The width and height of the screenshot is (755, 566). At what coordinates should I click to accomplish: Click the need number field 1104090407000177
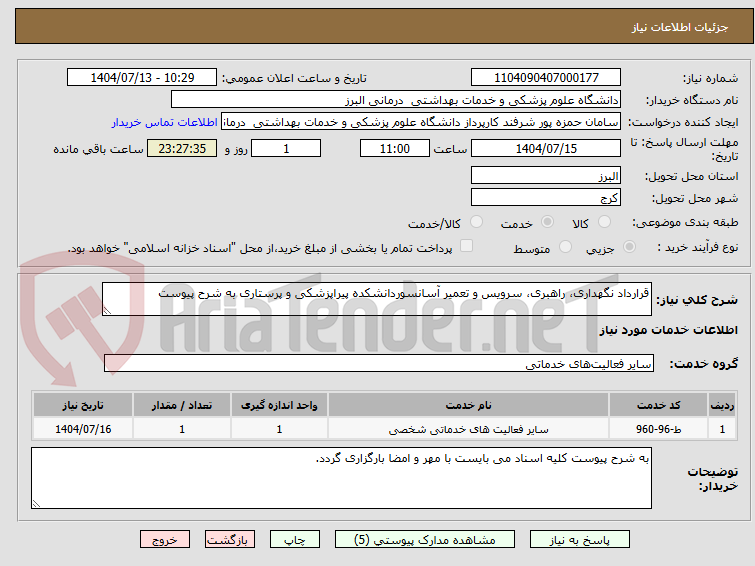[x=546, y=78]
